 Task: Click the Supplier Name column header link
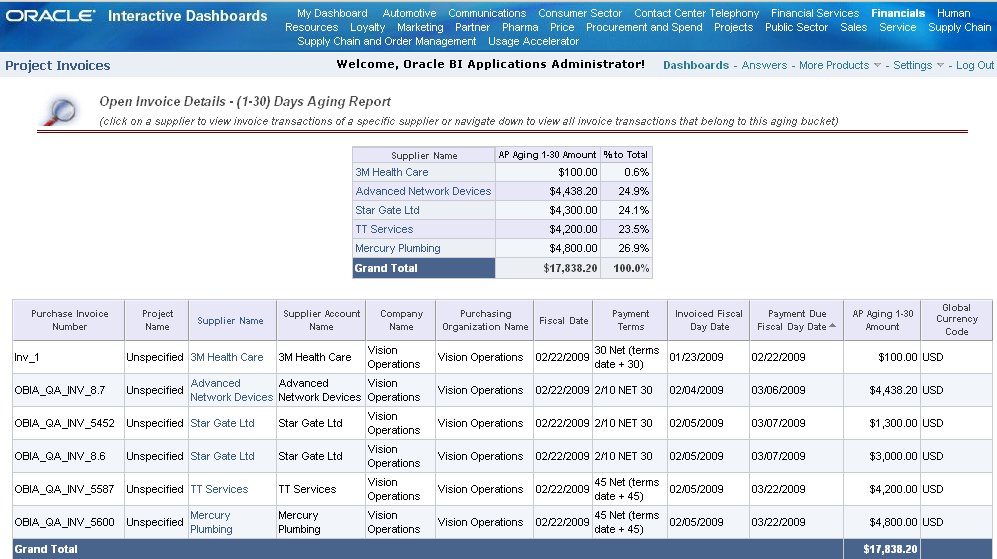[230, 321]
